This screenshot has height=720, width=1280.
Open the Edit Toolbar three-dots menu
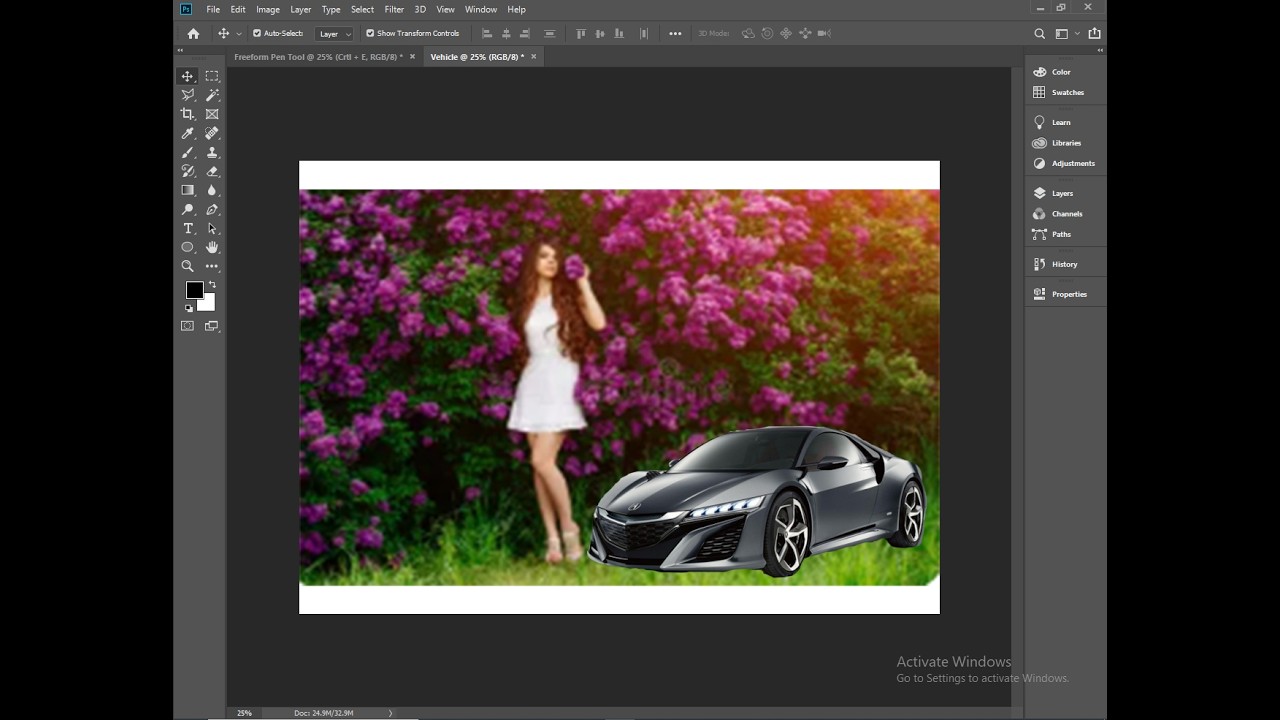tap(212, 266)
